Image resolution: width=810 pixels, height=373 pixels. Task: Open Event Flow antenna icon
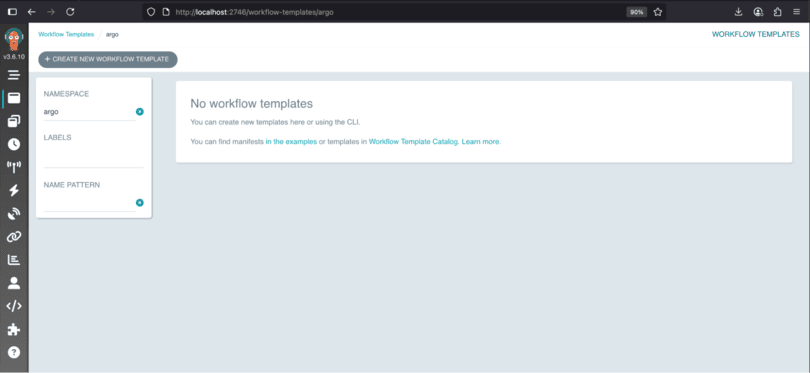point(14,167)
